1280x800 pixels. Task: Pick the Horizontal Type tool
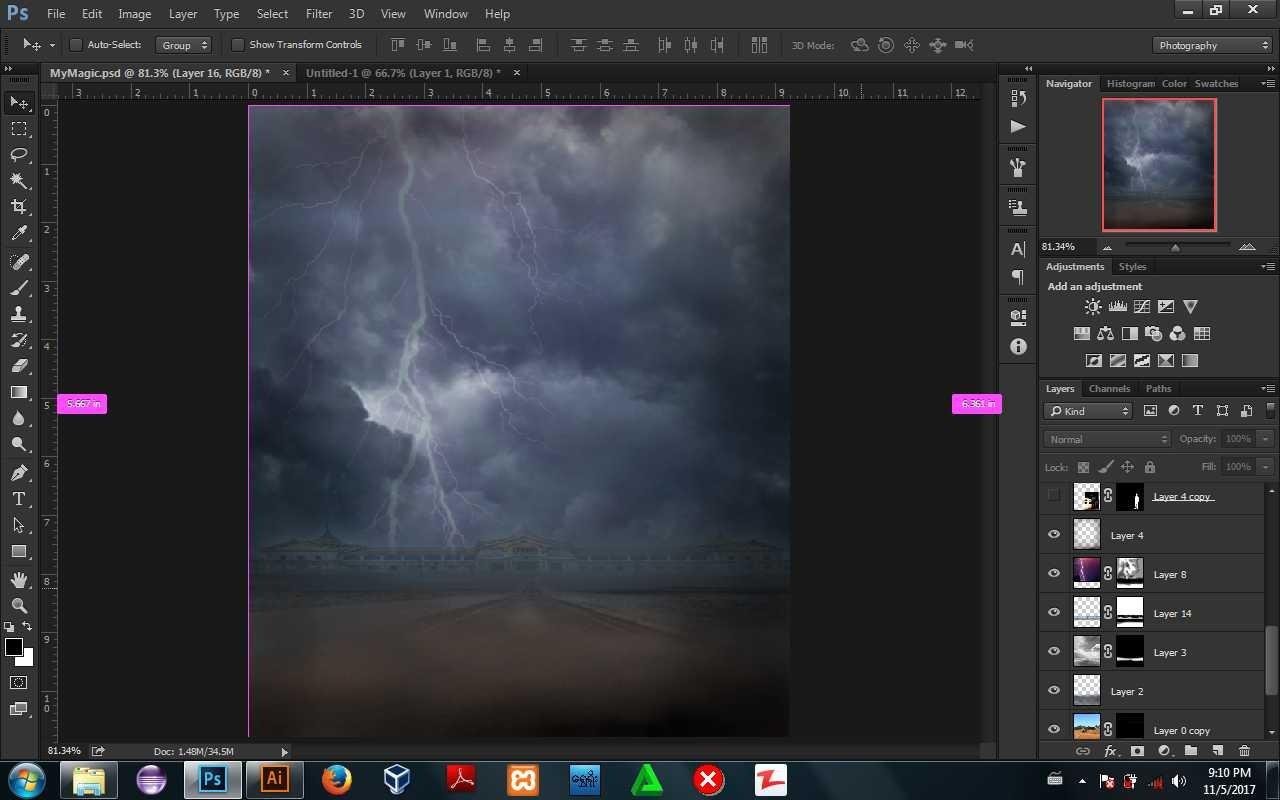[19, 499]
